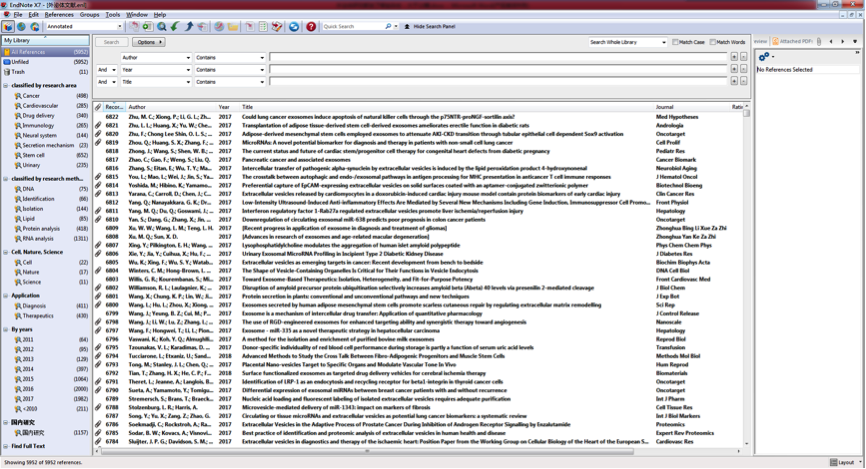This screenshot has width=866, height=469.
Task: Click the blue gears icon in preview panel
Action: pyautogui.click(x=764, y=57)
